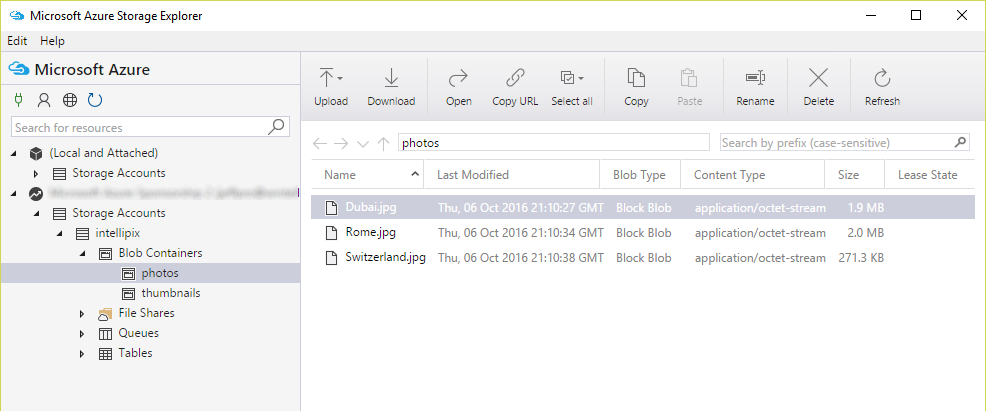This screenshot has width=986, height=411.
Task: Copy URL of the selected blob
Action: [x=515, y=87]
